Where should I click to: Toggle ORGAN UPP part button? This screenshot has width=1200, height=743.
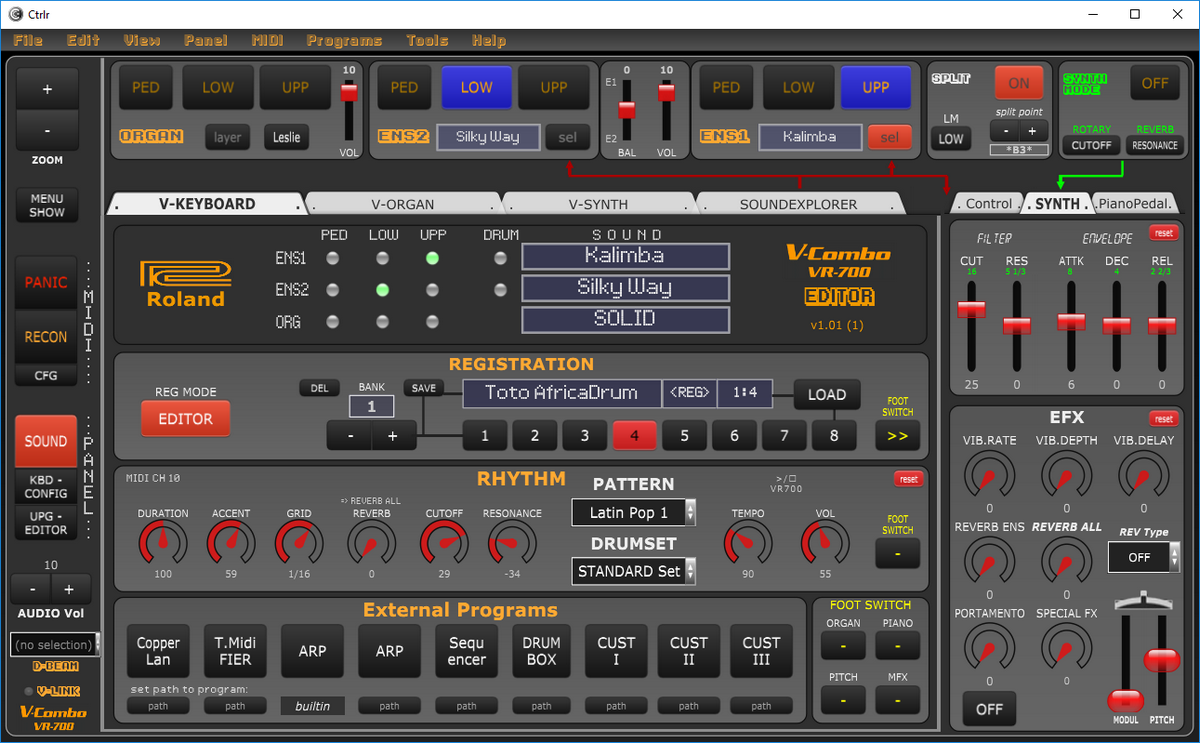[x=296, y=87]
